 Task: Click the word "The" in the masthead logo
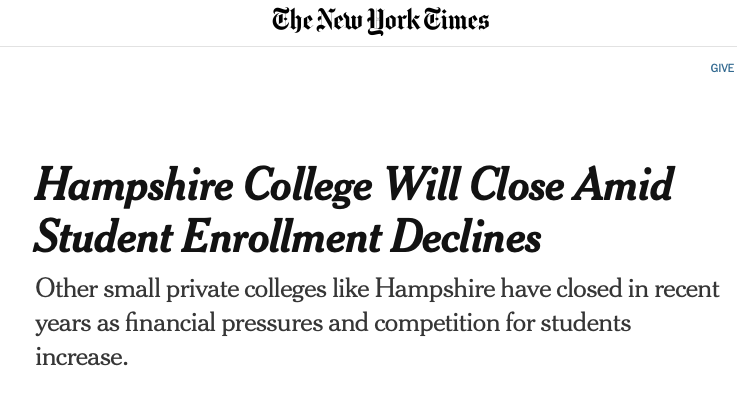[292, 21]
